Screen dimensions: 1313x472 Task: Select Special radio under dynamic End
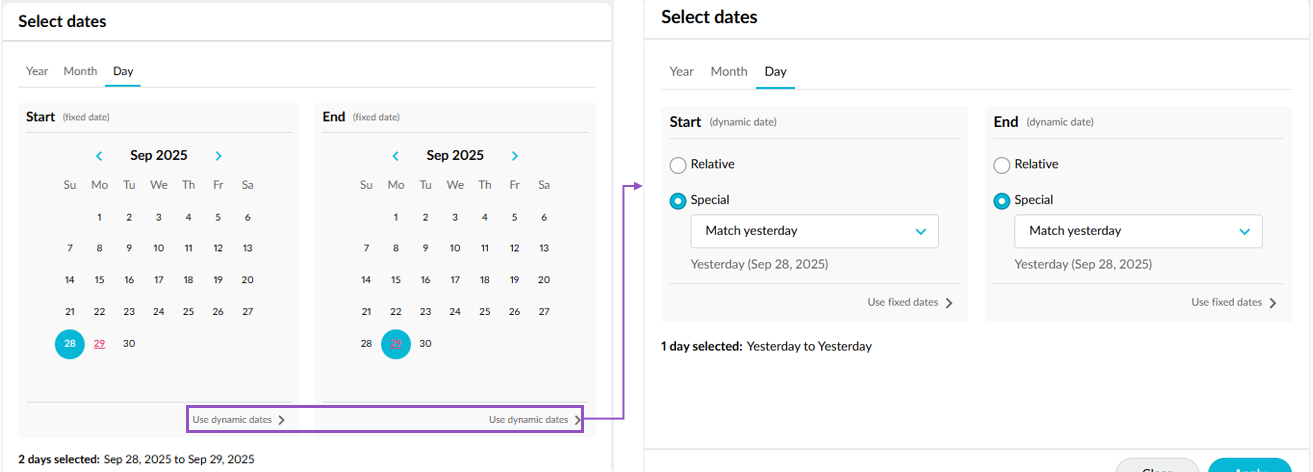[1002, 201]
